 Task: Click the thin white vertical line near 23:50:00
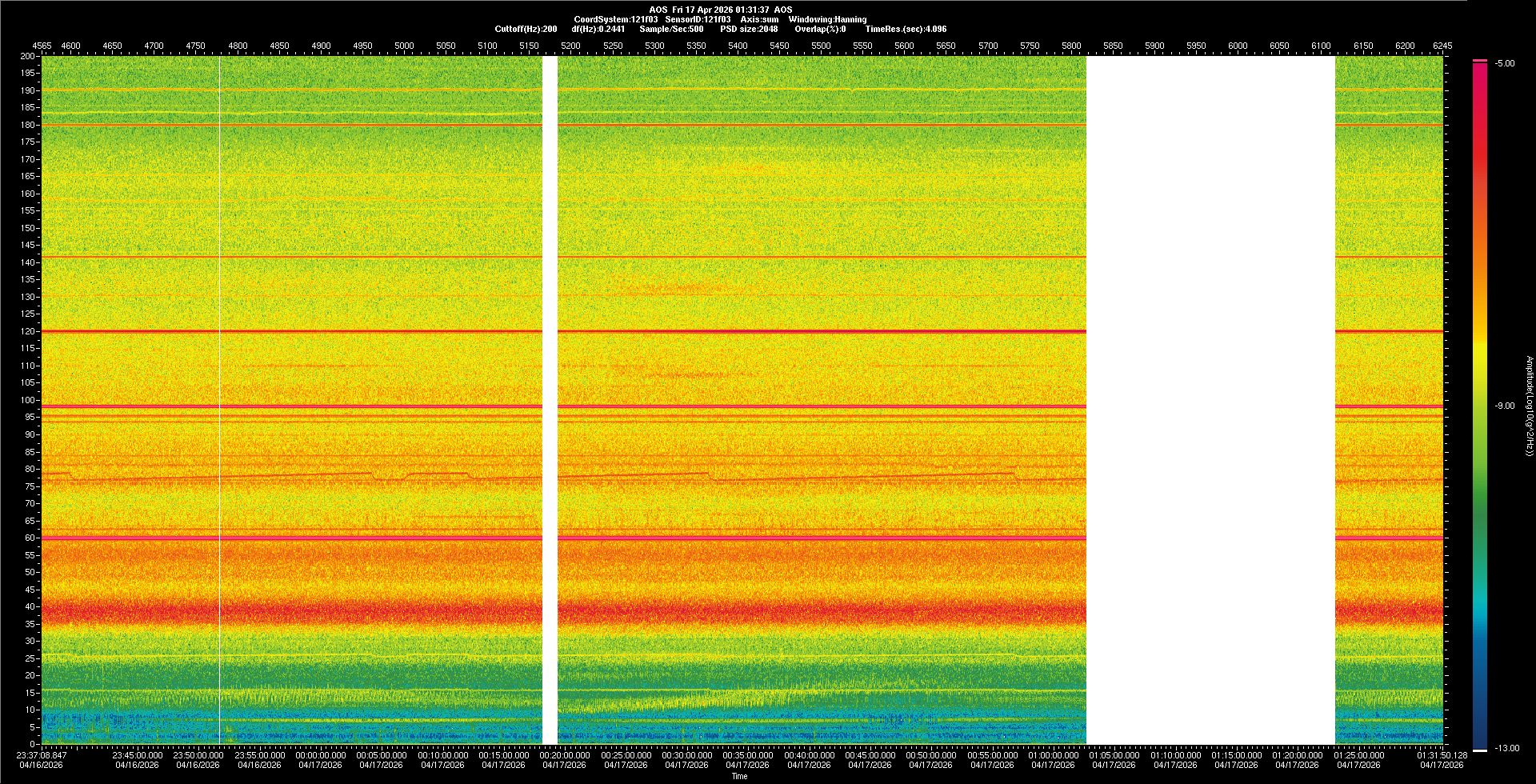220,400
